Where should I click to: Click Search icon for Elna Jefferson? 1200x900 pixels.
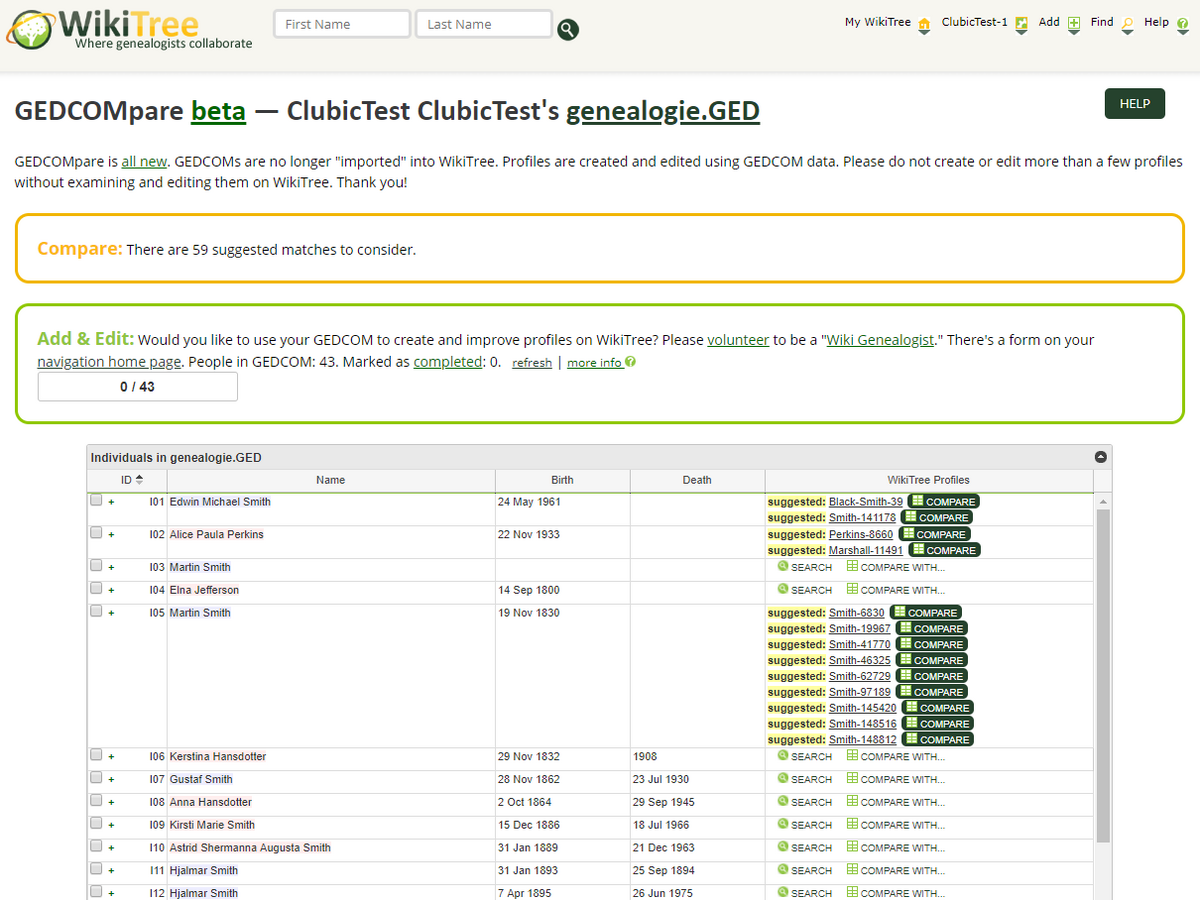click(783, 589)
